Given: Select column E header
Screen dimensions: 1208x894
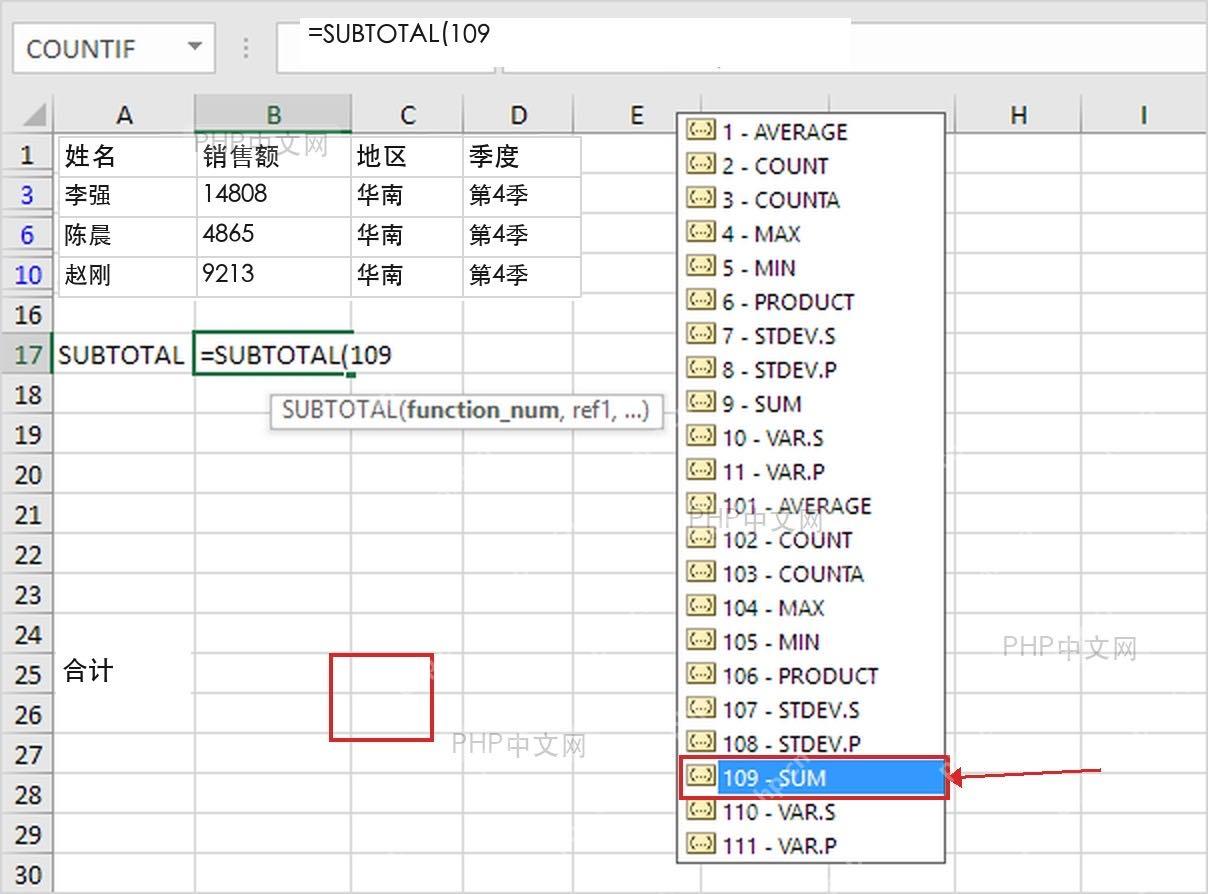Looking at the screenshot, I should point(636,115).
